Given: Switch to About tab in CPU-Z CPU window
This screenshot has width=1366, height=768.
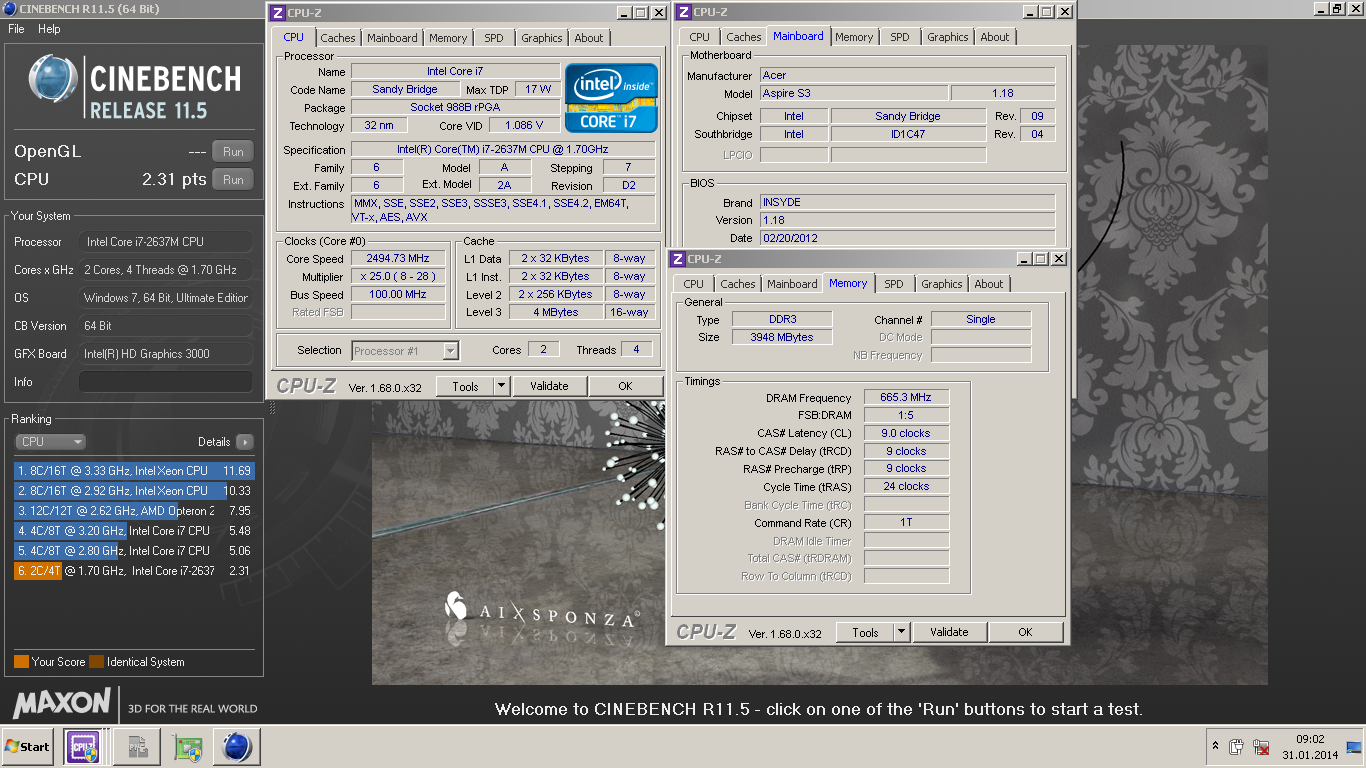Looking at the screenshot, I should [589, 38].
